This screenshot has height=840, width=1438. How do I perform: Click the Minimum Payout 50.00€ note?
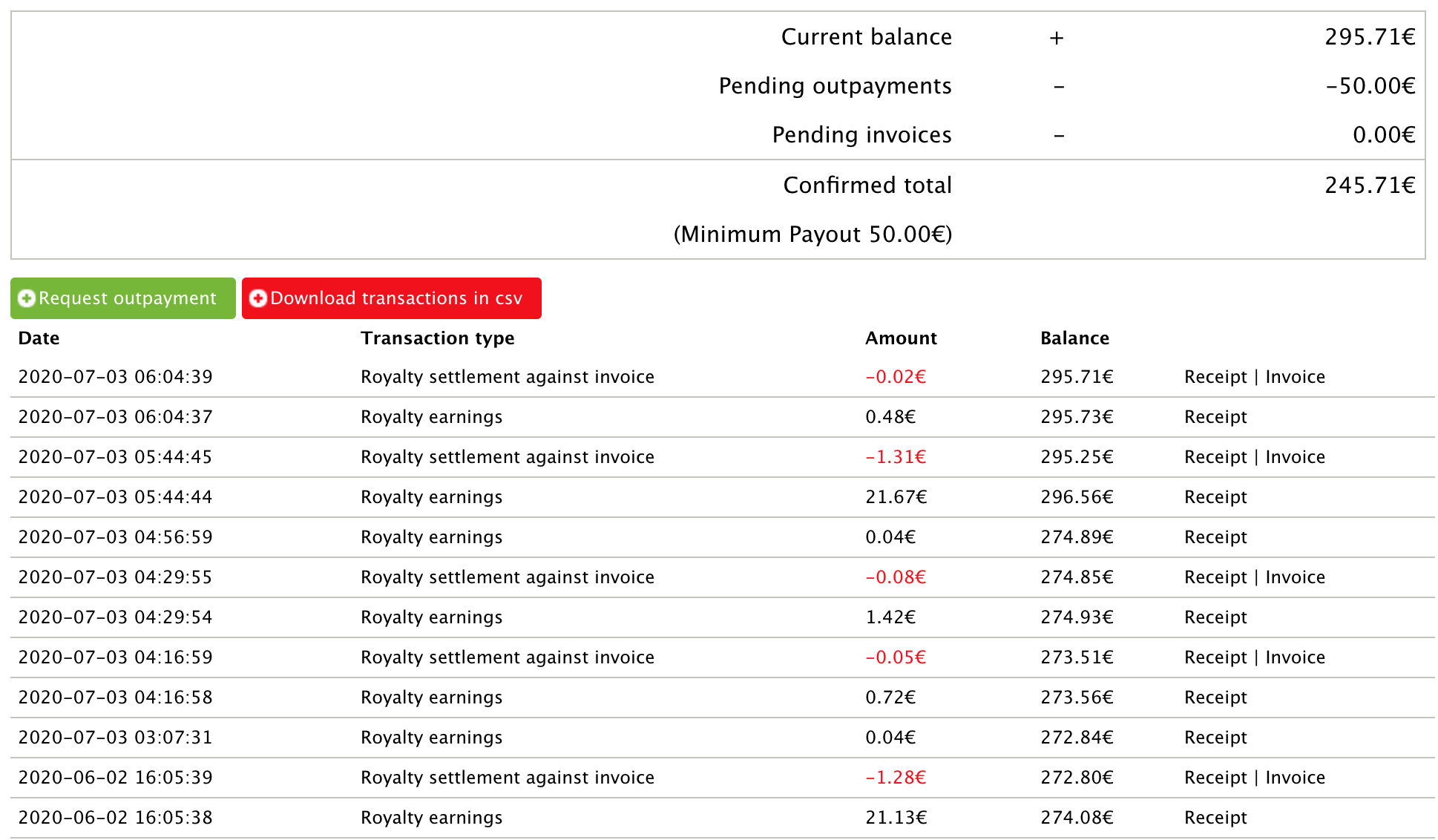click(812, 234)
